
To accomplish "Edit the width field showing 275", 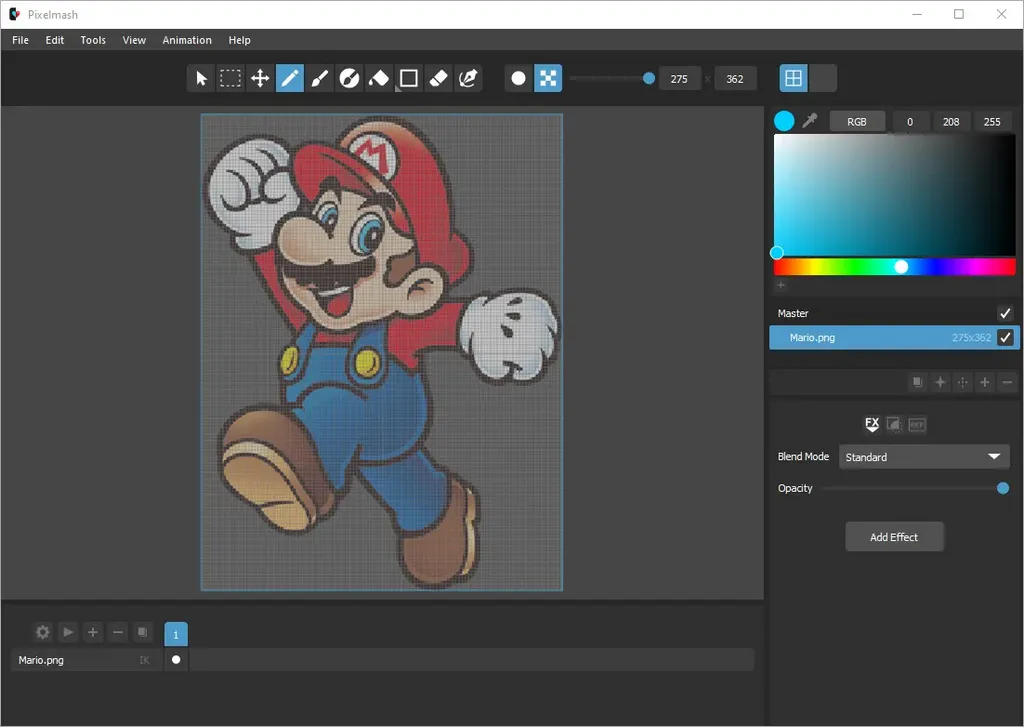I will (x=679, y=79).
